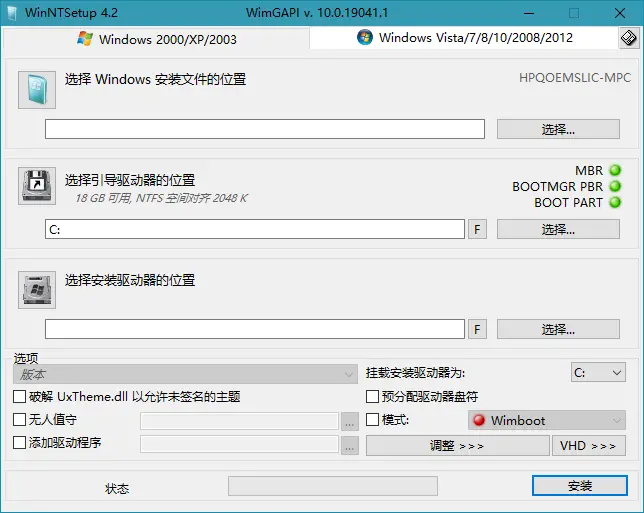Open the Wimboot mode dropdown

pos(547,420)
